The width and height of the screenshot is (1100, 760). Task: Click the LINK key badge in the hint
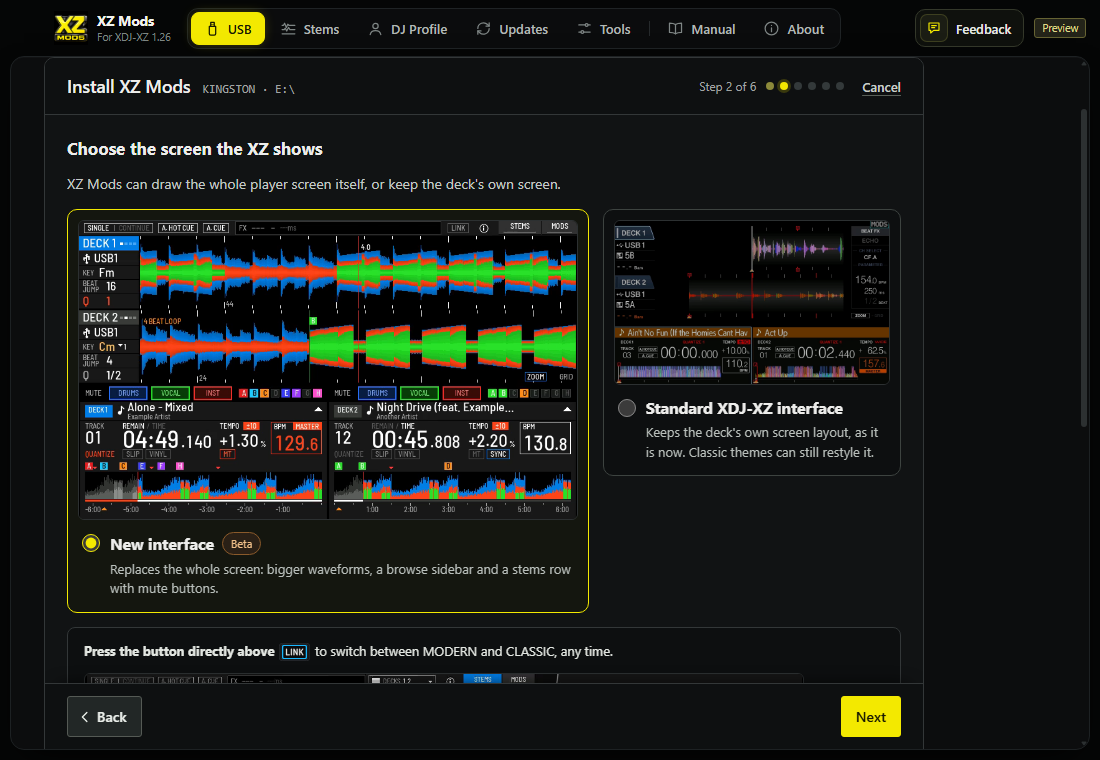pyautogui.click(x=295, y=651)
